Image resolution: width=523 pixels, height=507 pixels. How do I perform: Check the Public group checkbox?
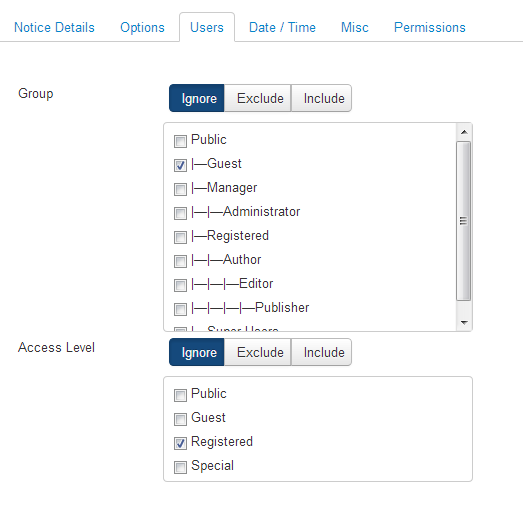coord(180,141)
